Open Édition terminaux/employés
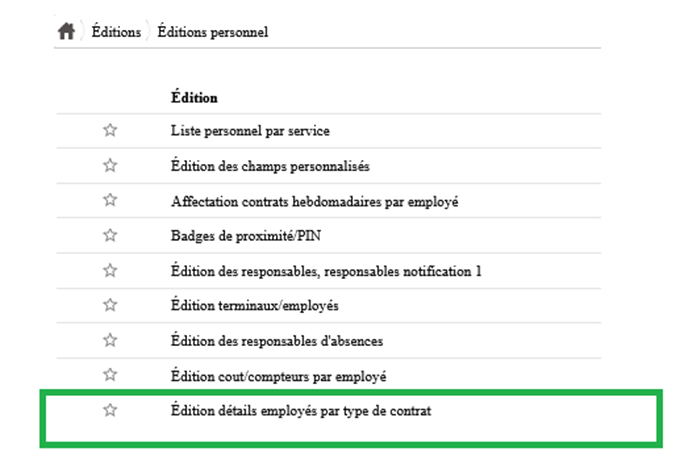This screenshot has width=684, height=464. point(255,306)
